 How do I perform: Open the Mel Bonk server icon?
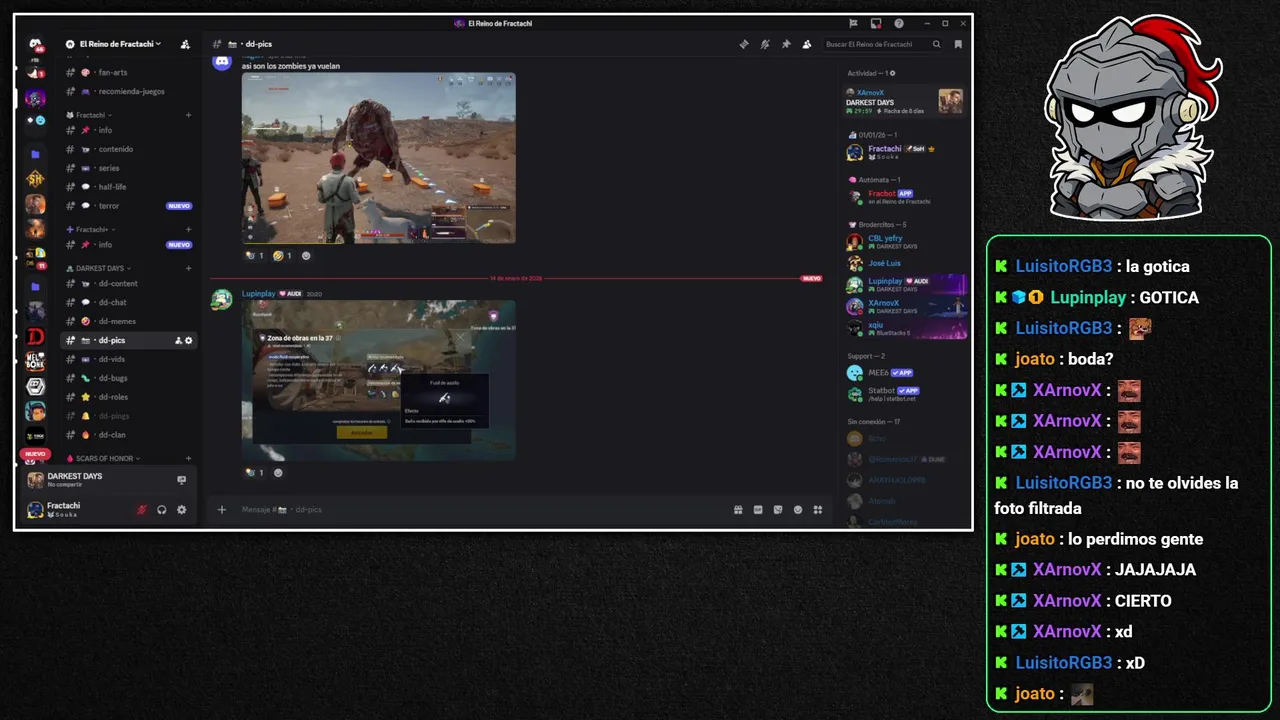coord(35,362)
